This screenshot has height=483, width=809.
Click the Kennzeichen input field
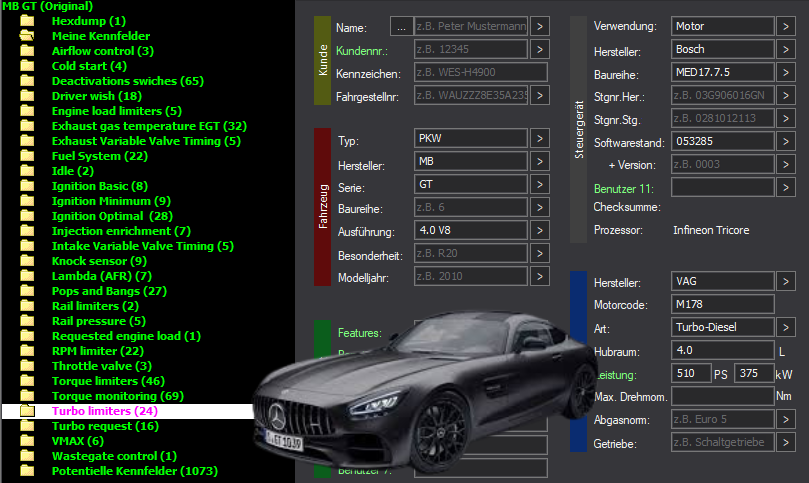tap(481, 72)
